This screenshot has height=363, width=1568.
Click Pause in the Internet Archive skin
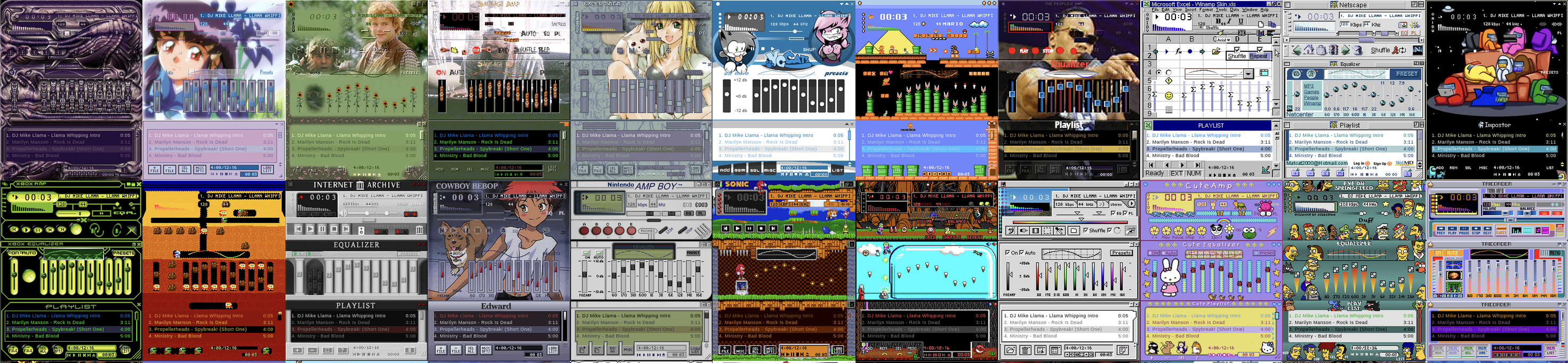click(322, 229)
